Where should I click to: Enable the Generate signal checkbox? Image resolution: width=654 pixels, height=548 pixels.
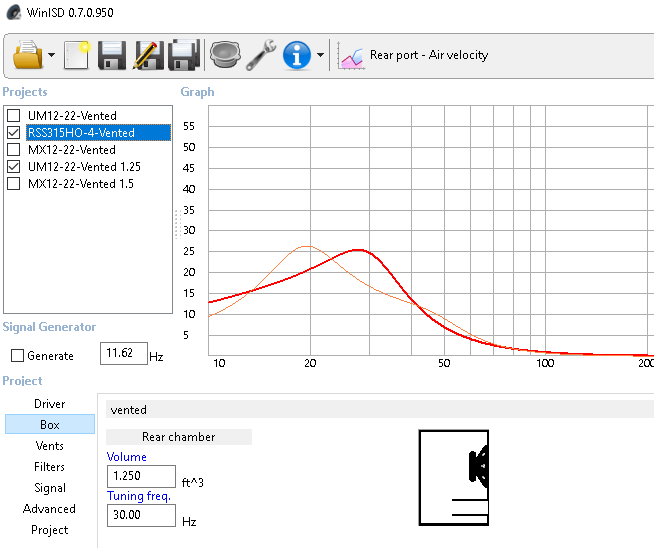pyautogui.click(x=17, y=356)
